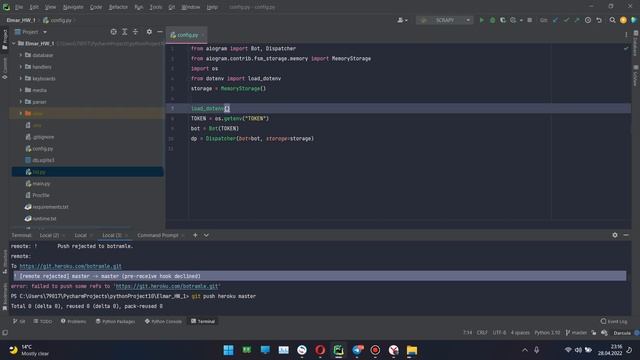
Task: Show Git history clock icon
Action: pyautogui.click(x=588, y=20)
